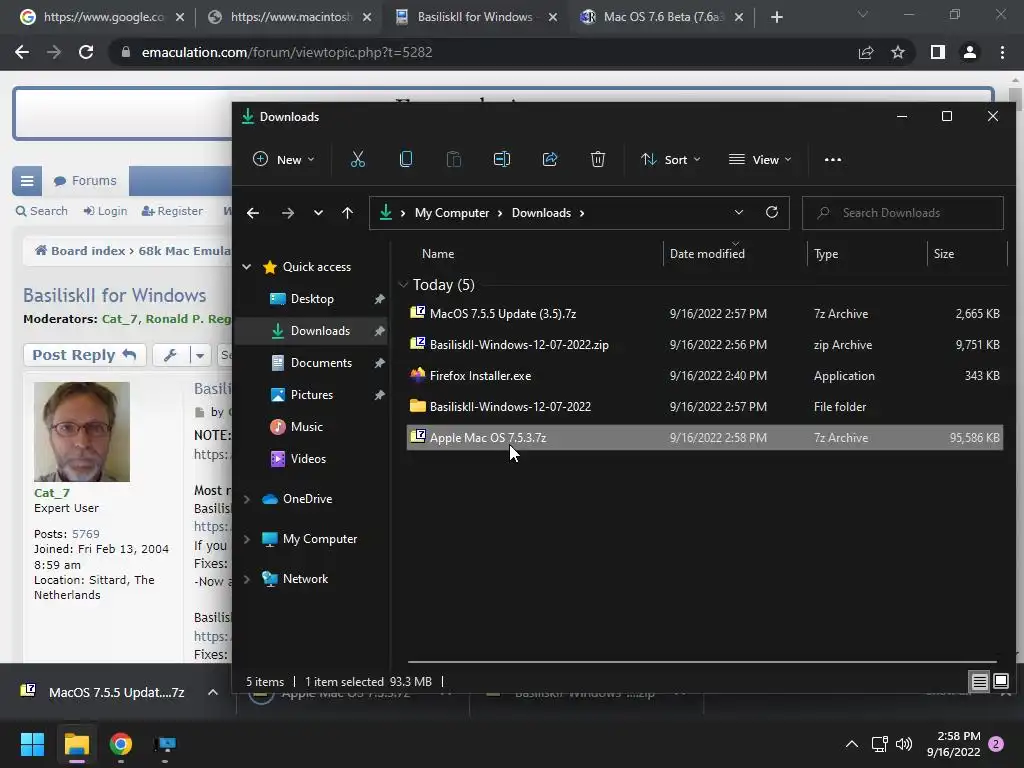Collapse the Quick access tree
The image size is (1024, 768).
[247, 266]
